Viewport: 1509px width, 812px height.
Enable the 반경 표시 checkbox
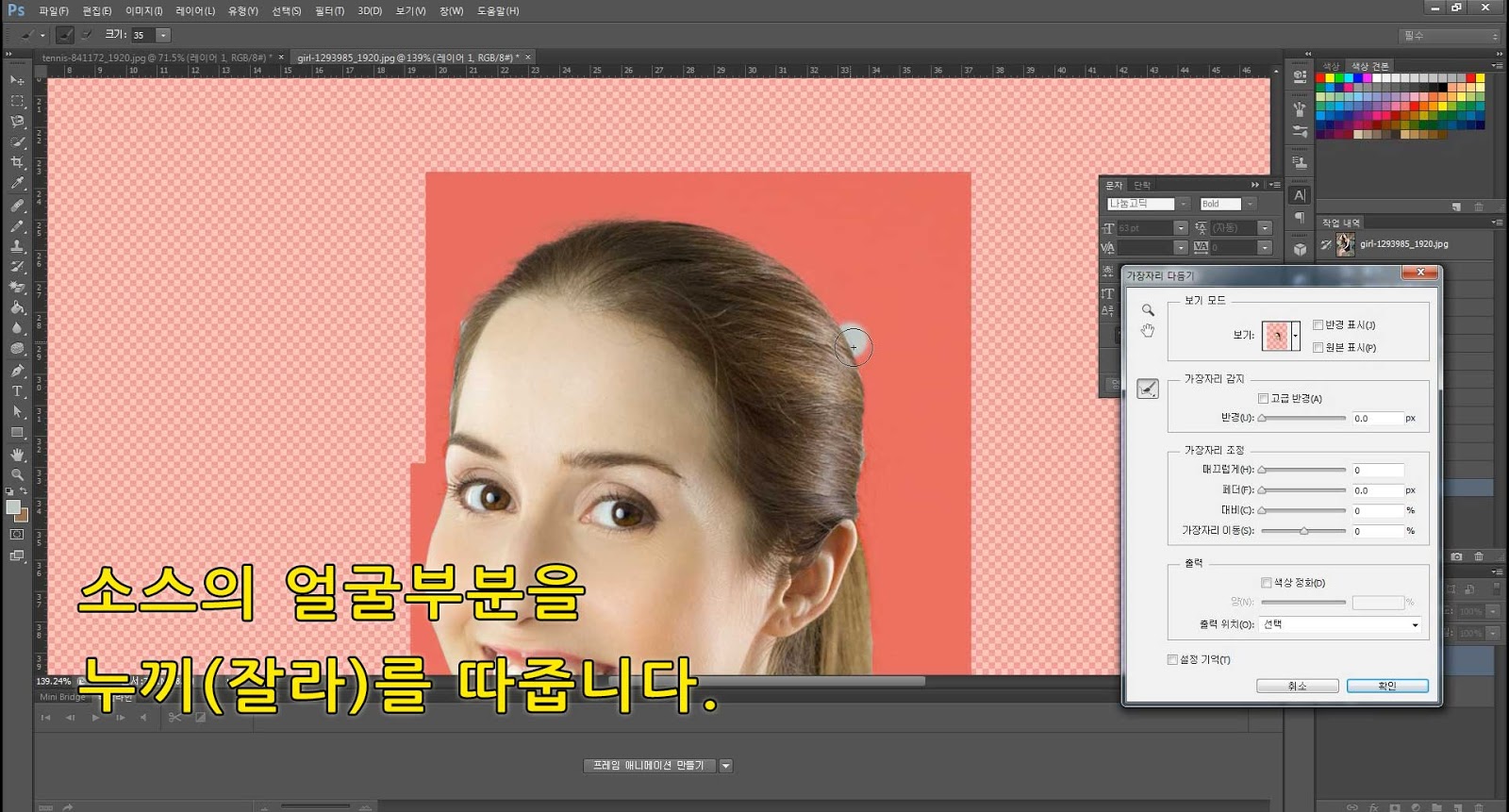click(1318, 325)
